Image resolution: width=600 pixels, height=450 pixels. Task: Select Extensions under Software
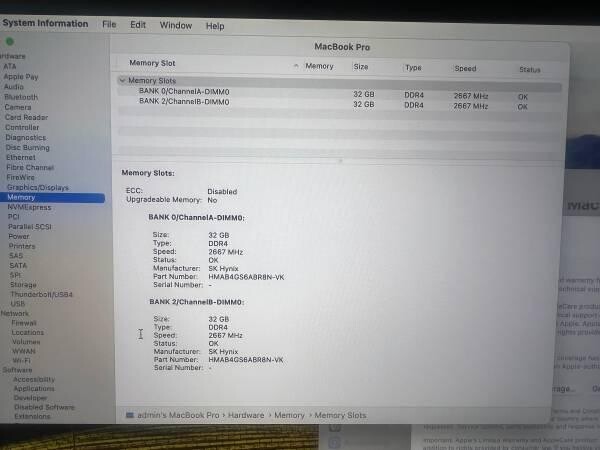tap(32, 416)
